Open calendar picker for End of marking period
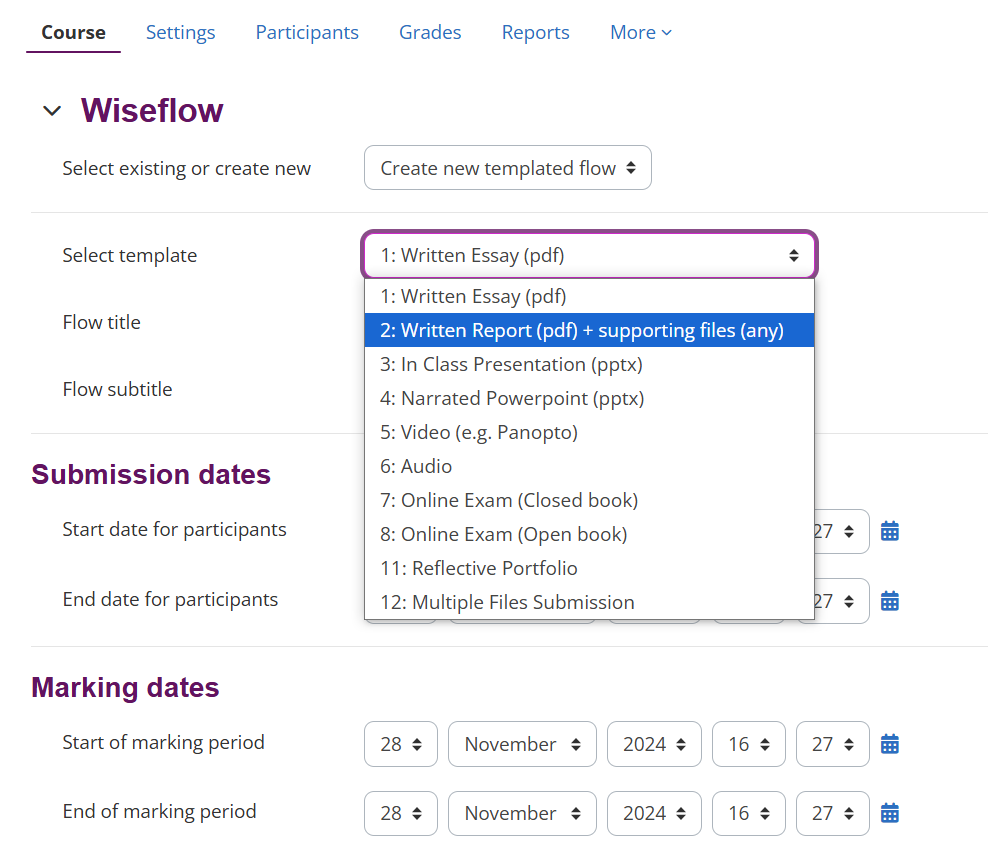Screen dimensions: 988x856 [889, 813]
